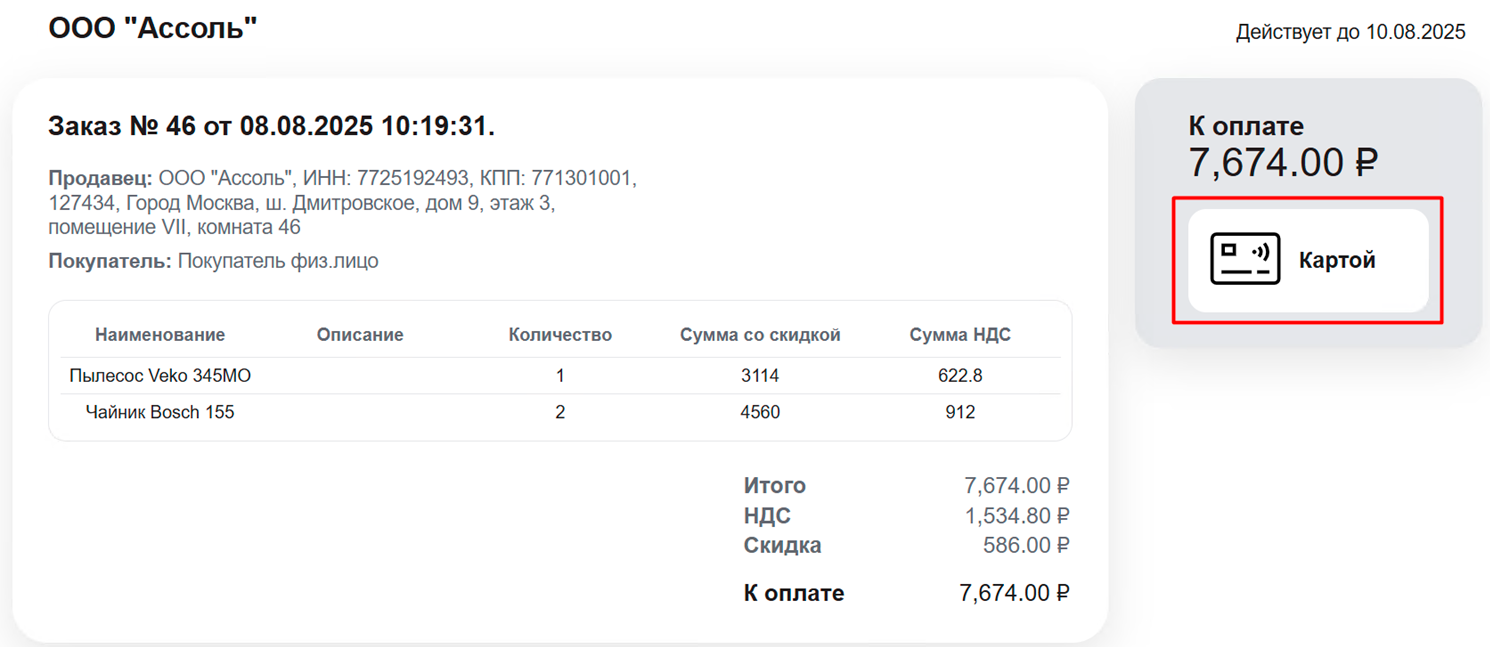The height and width of the screenshot is (647, 1490).
Task: Click the 622.8 VAT amount cell
Action: [x=960, y=376]
